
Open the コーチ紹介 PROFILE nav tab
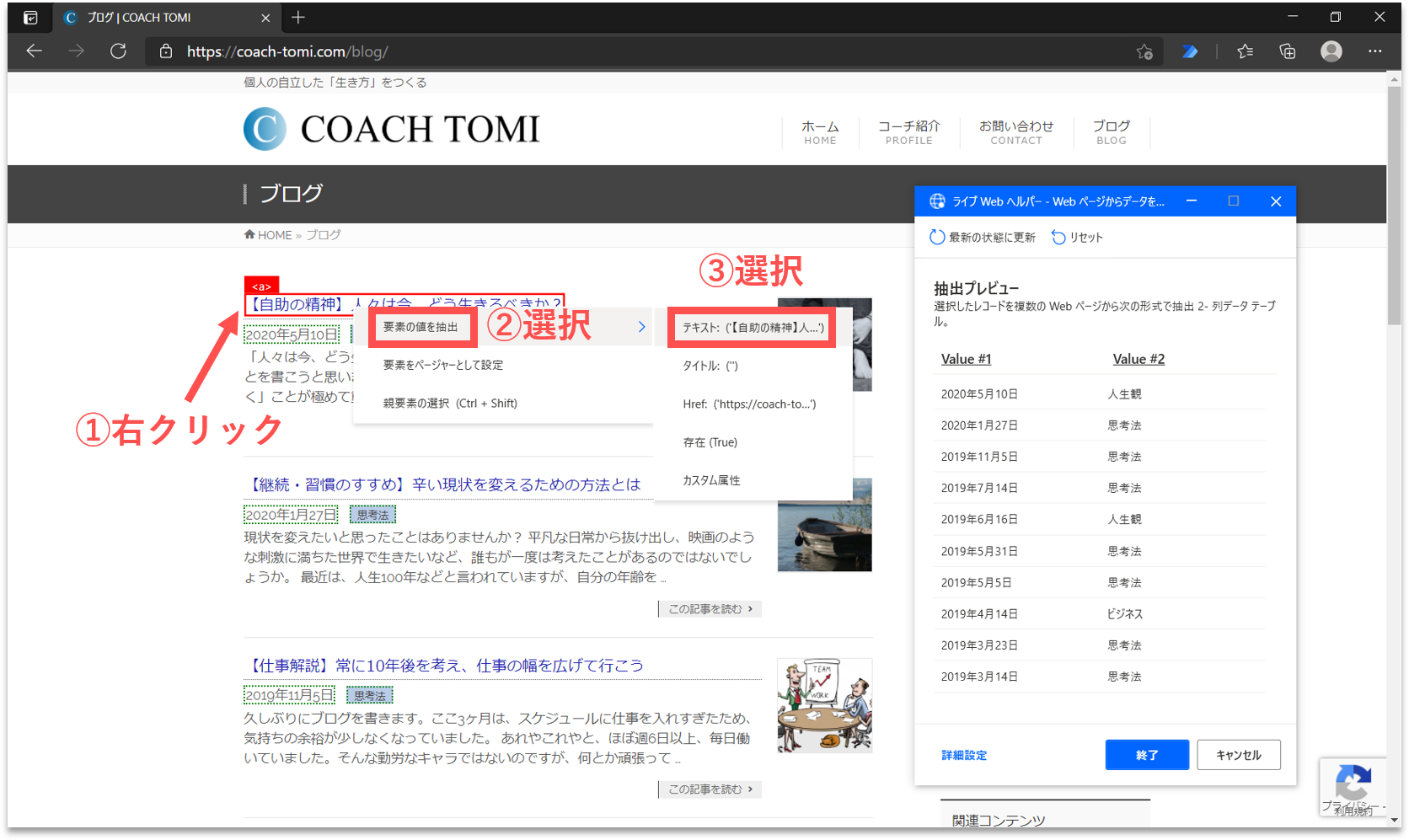point(908,132)
